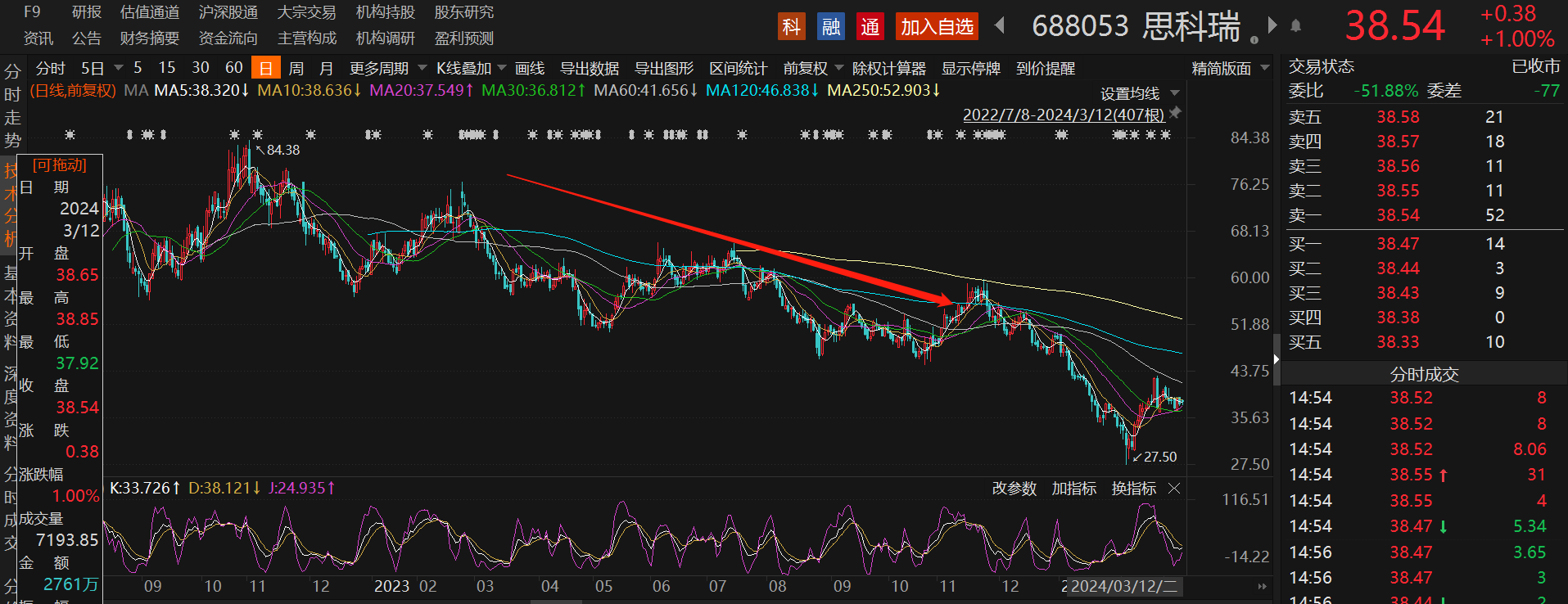This screenshot has height=604, width=1568.
Task: Click the pin icon next to the date range
Action: tap(1176, 113)
